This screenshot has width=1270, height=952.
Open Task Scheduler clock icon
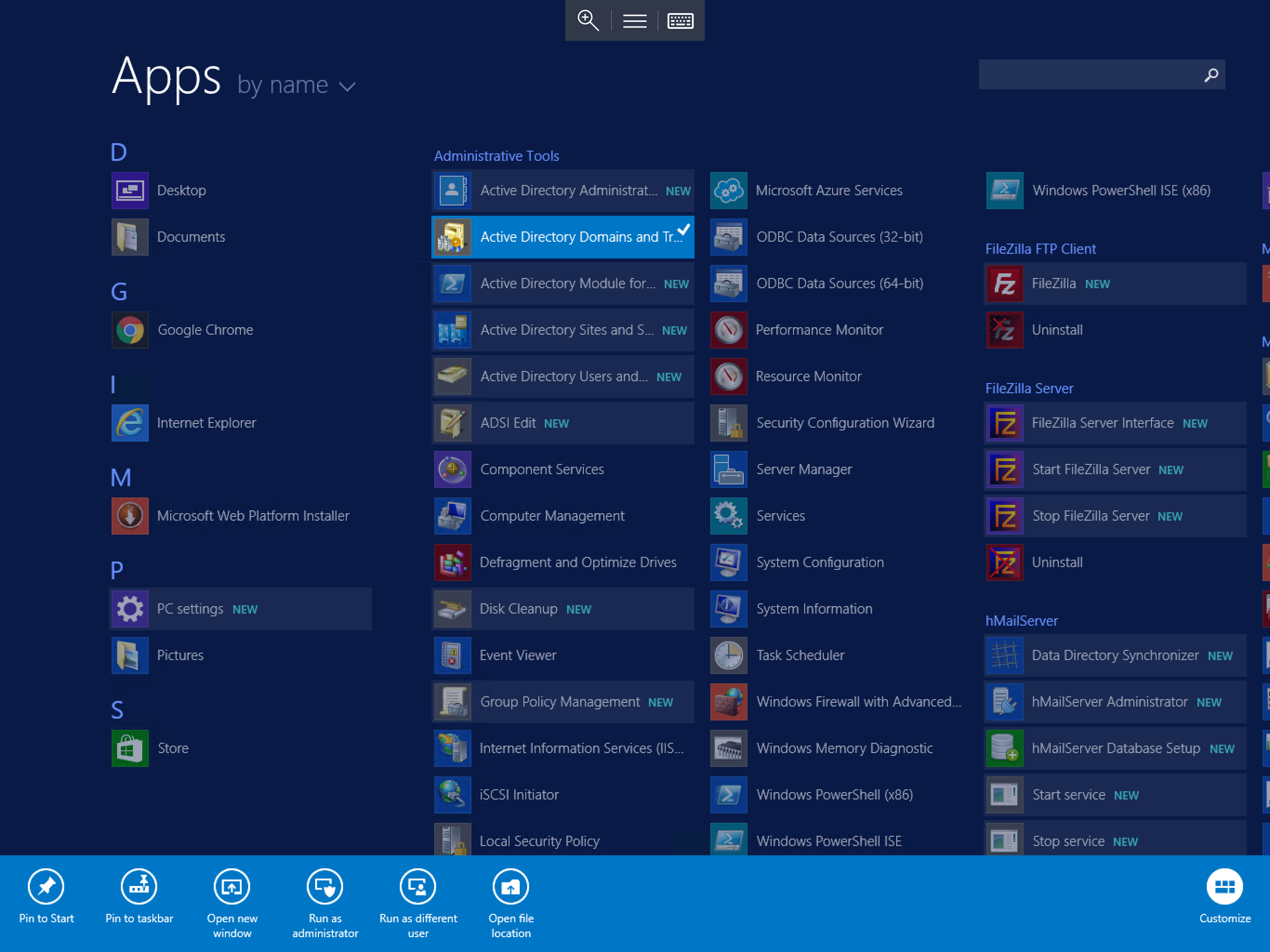728,655
